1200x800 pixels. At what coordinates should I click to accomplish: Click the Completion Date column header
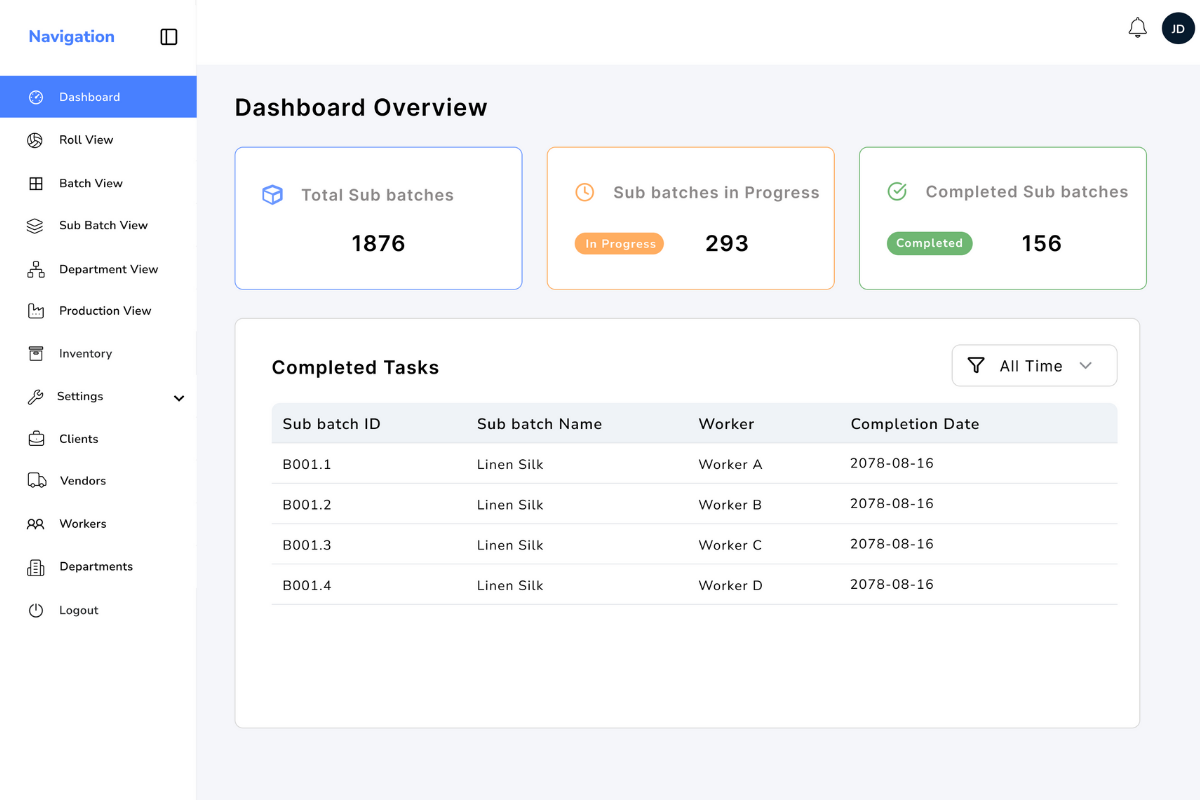pos(914,424)
